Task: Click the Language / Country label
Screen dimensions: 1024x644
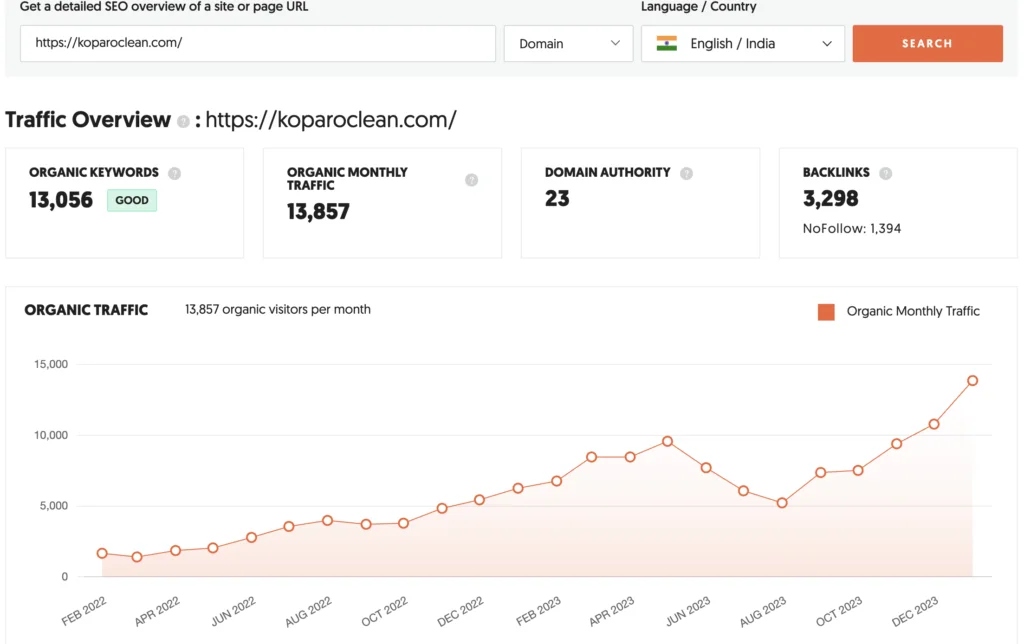Action: click(x=698, y=7)
